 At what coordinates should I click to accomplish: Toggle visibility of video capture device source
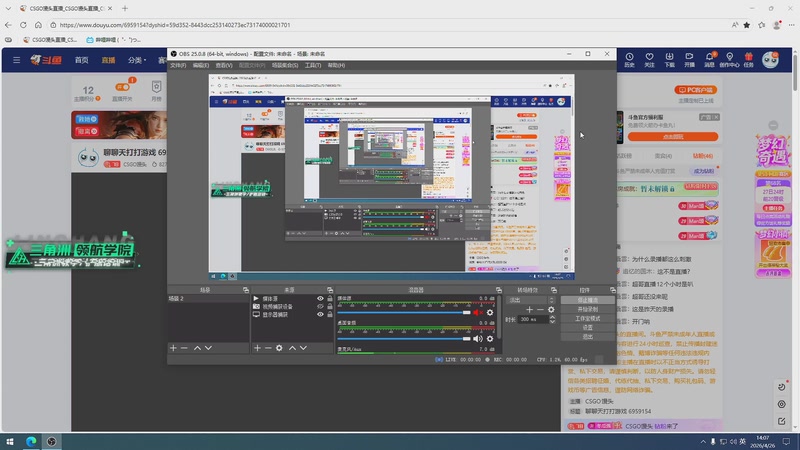tap(320, 307)
